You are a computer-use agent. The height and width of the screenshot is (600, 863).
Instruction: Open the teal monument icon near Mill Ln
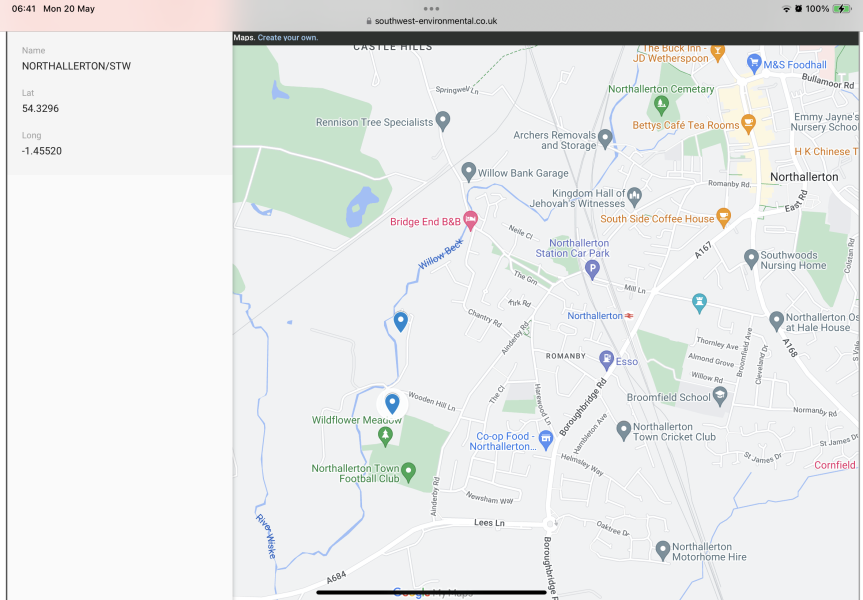(700, 303)
